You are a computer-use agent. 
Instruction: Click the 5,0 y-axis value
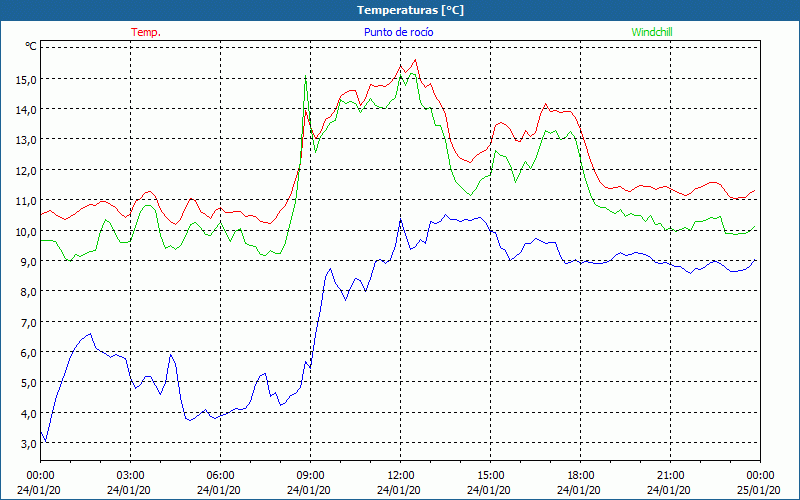[x=30, y=383]
